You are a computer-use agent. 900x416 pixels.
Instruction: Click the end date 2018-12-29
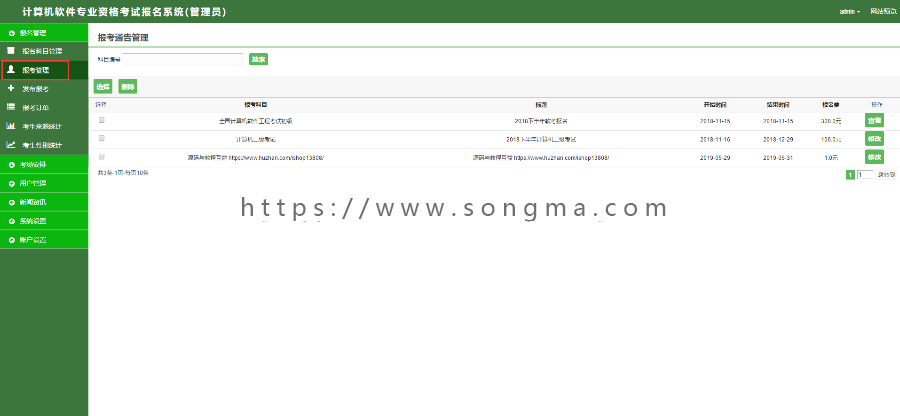(x=778, y=139)
